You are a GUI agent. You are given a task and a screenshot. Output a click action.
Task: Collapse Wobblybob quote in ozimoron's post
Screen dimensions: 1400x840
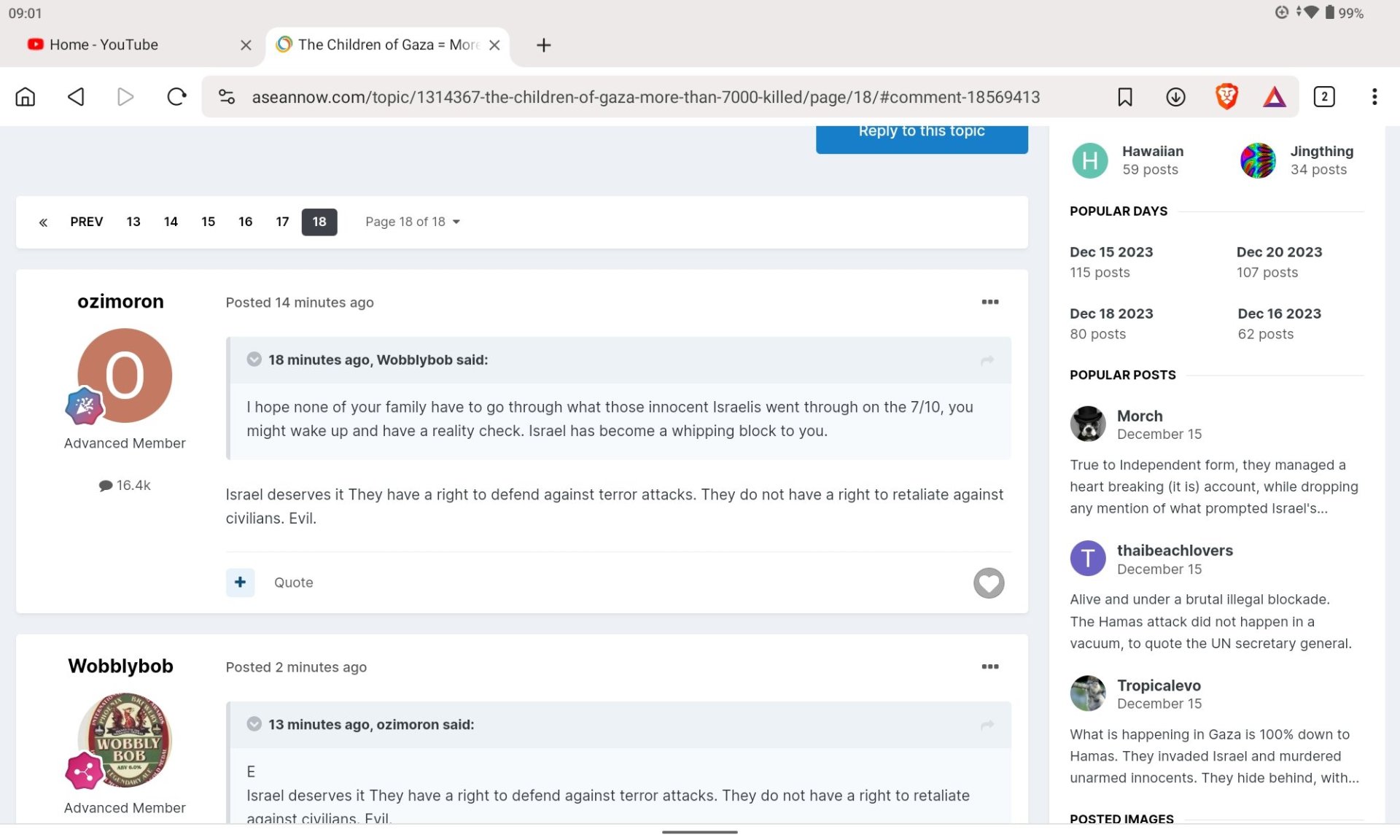[x=254, y=359]
